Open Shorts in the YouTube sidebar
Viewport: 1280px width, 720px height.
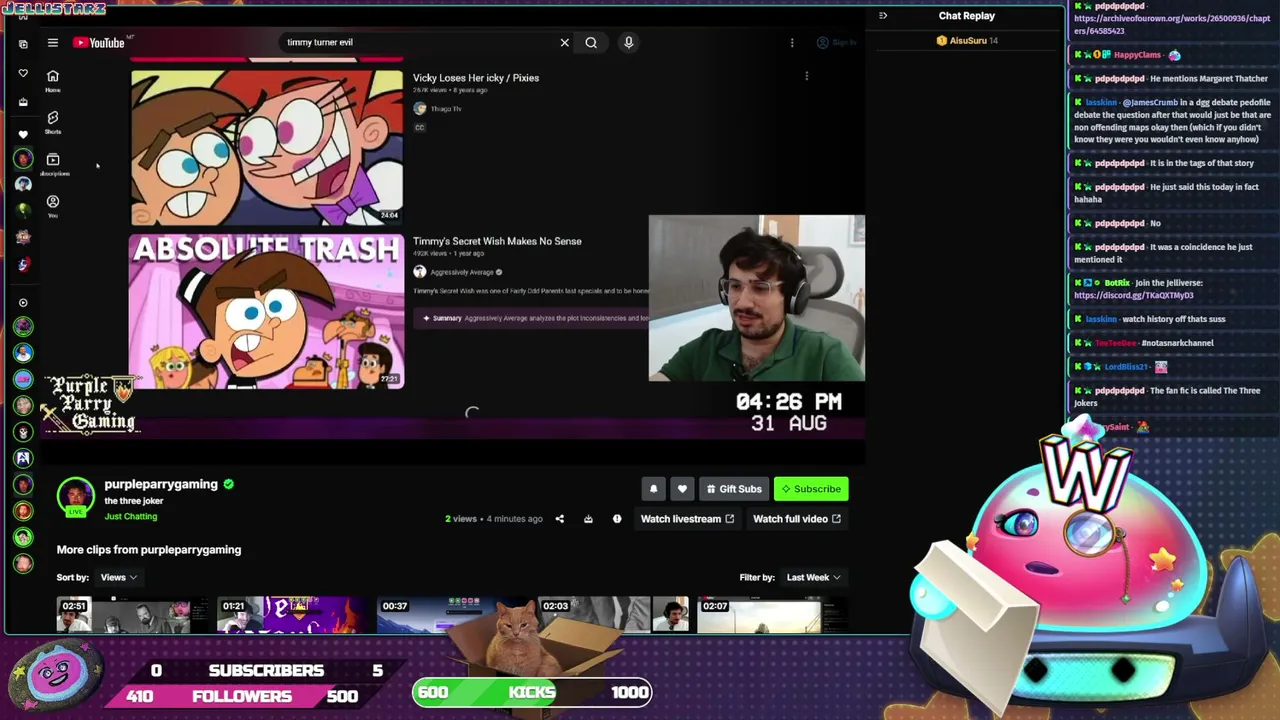click(x=53, y=122)
